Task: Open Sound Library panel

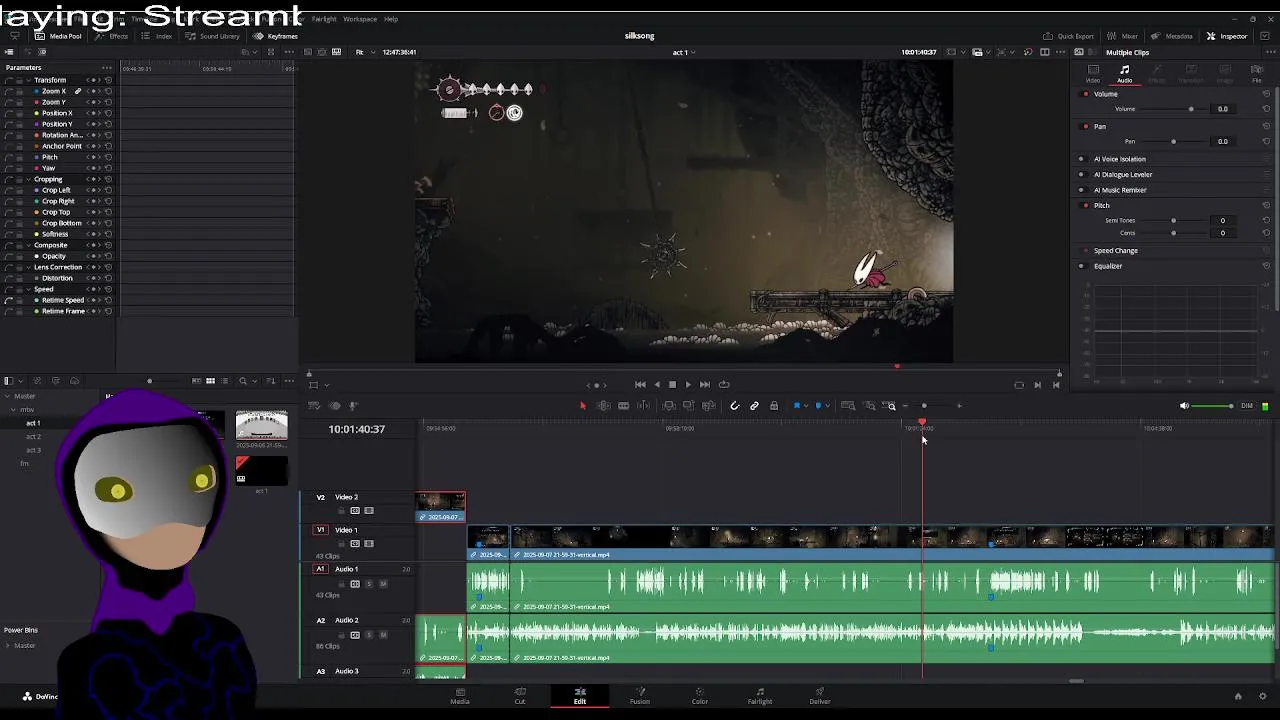Action: pyautogui.click(x=212, y=36)
